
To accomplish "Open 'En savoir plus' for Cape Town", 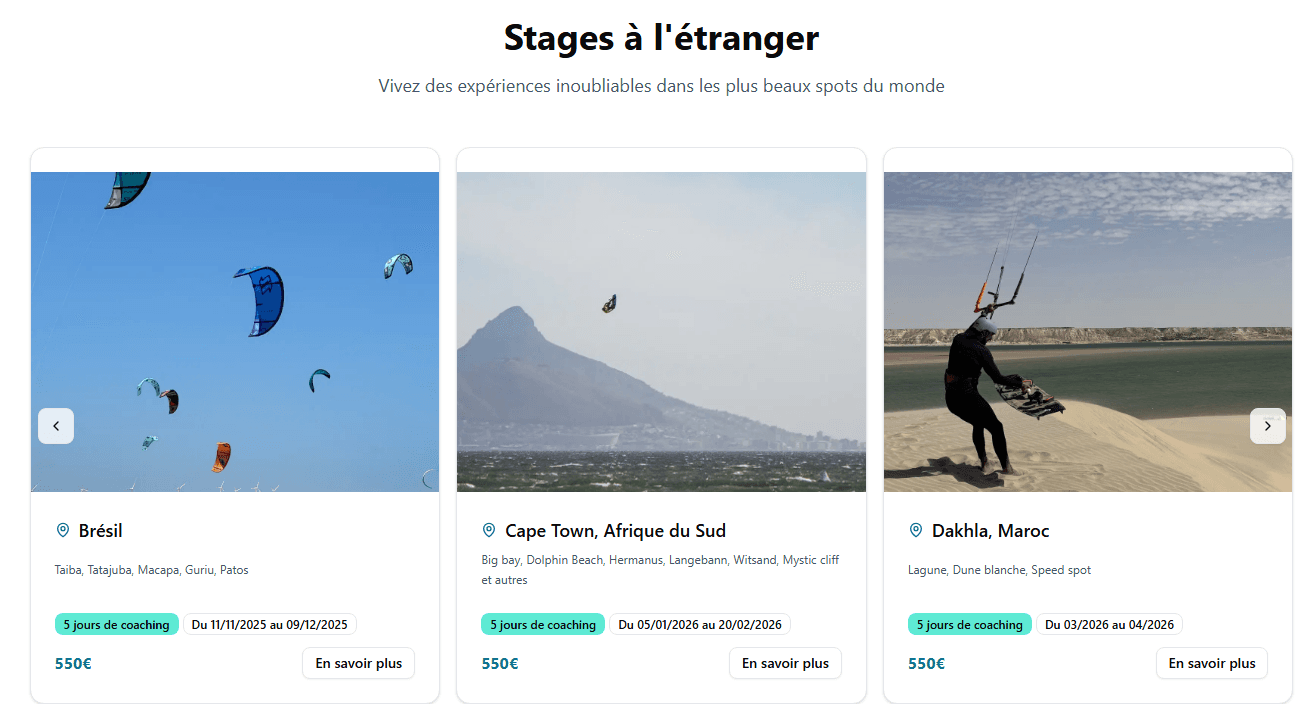I will pos(785,663).
